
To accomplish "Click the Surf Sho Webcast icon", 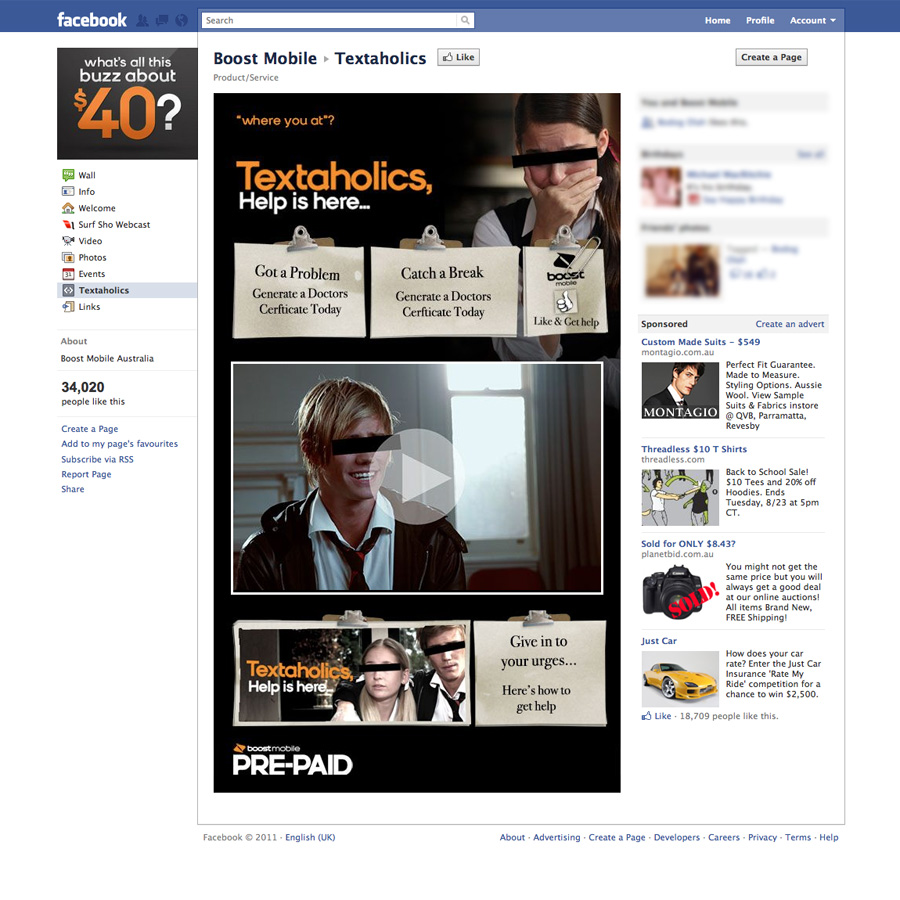I will point(68,224).
